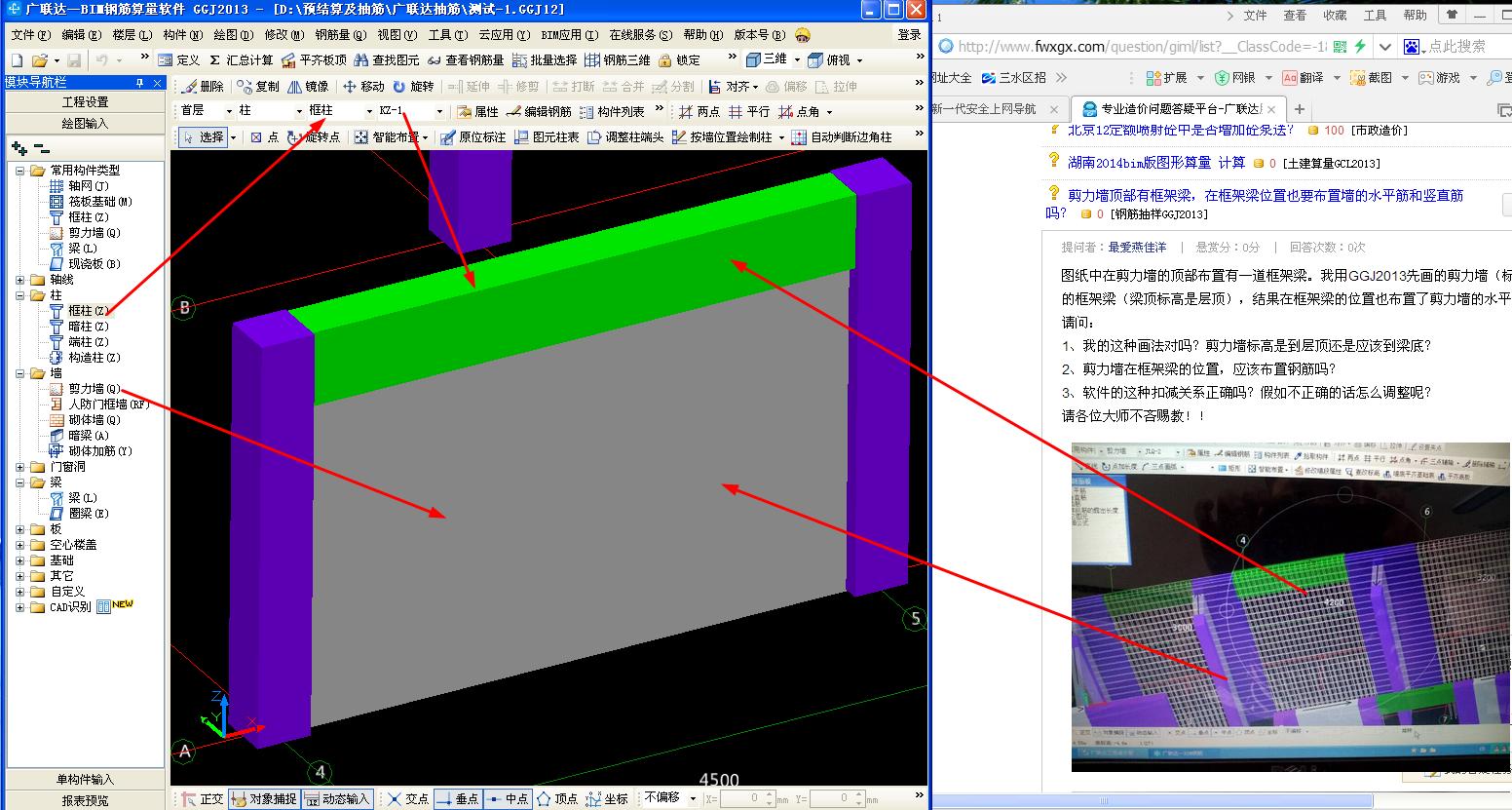Viewport: 1512px width, 810px height.
Task: Toggle 交点 intersection snap
Action: (x=408, y=798)
